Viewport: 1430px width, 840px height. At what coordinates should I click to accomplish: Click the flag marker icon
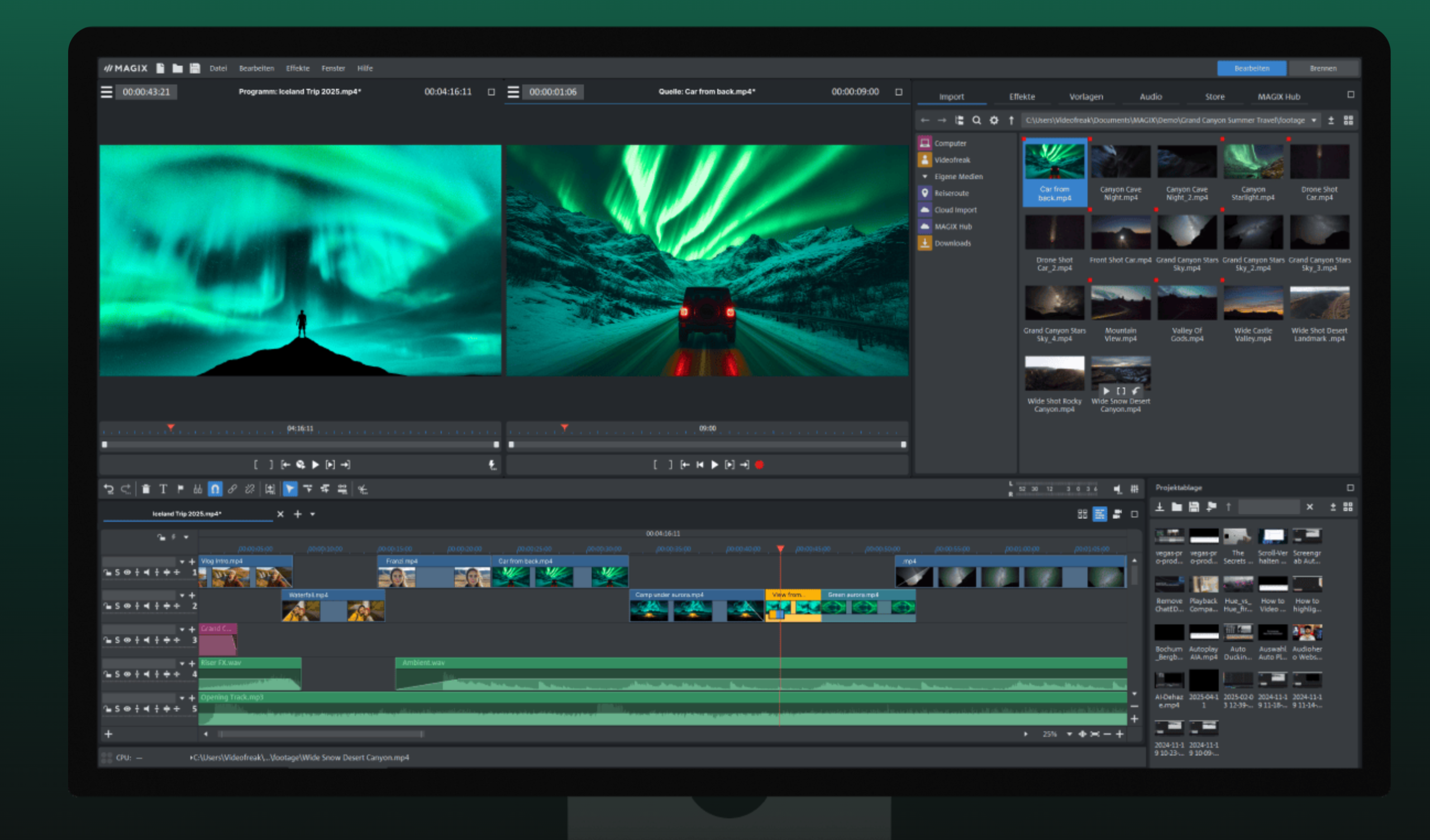[180, 489]
